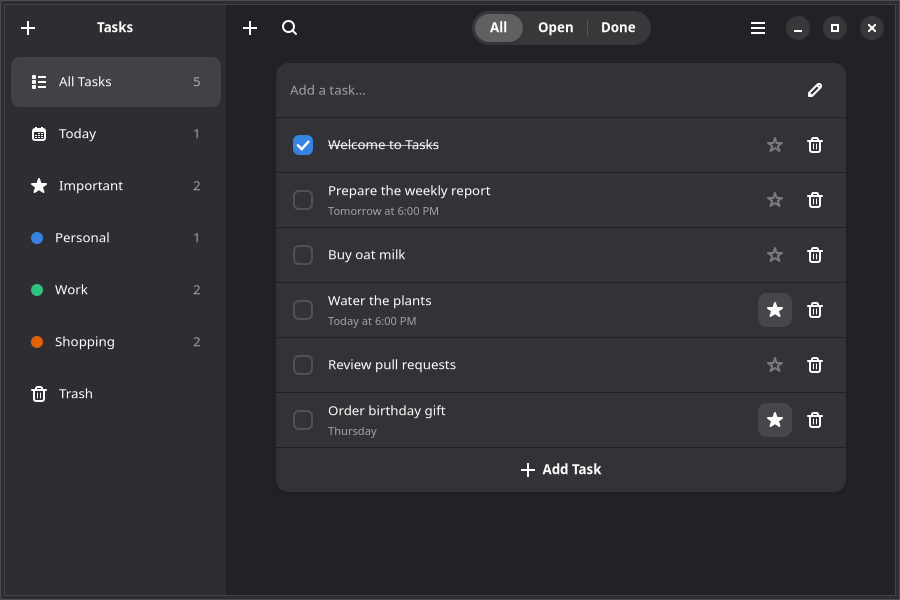Check the Order birthday gift checkbox
This screenshot has height=600, width=900.
click(x=302, y=420)
